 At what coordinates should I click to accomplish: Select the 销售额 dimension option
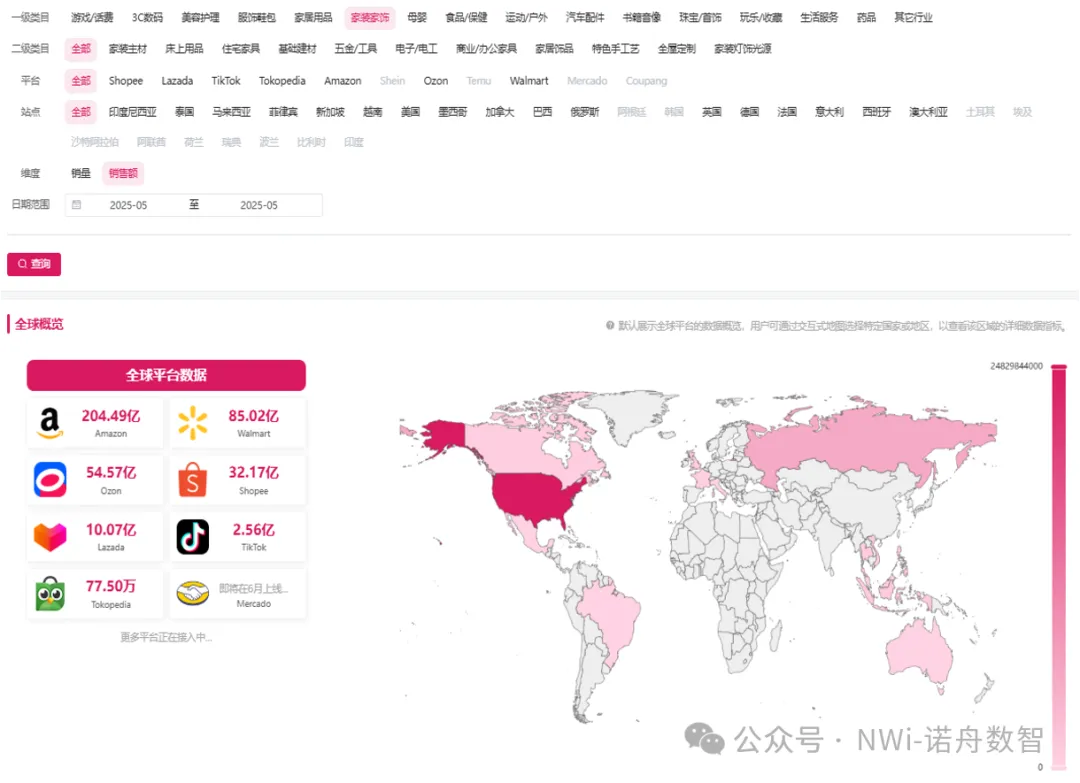[123, 173]
